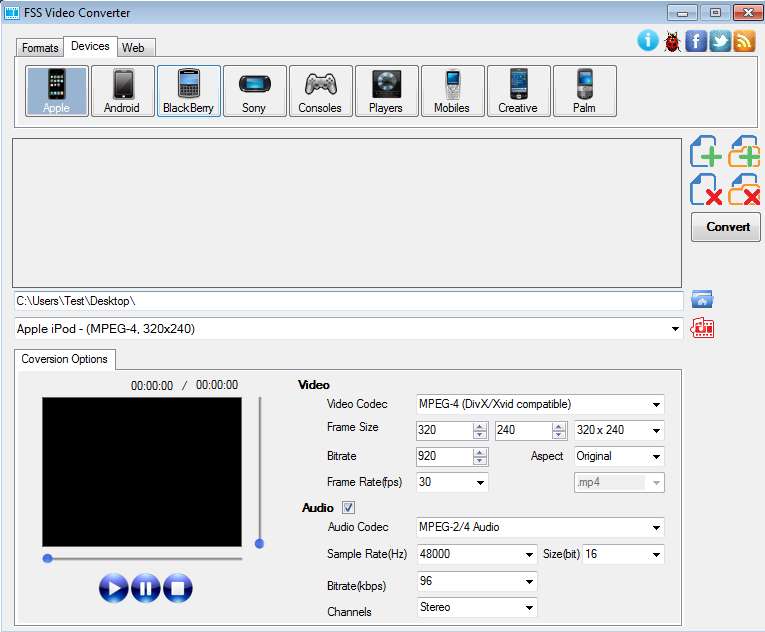Click the add folder icon
This screenshot has width=765, height=632.
click(x=744, y=152)
